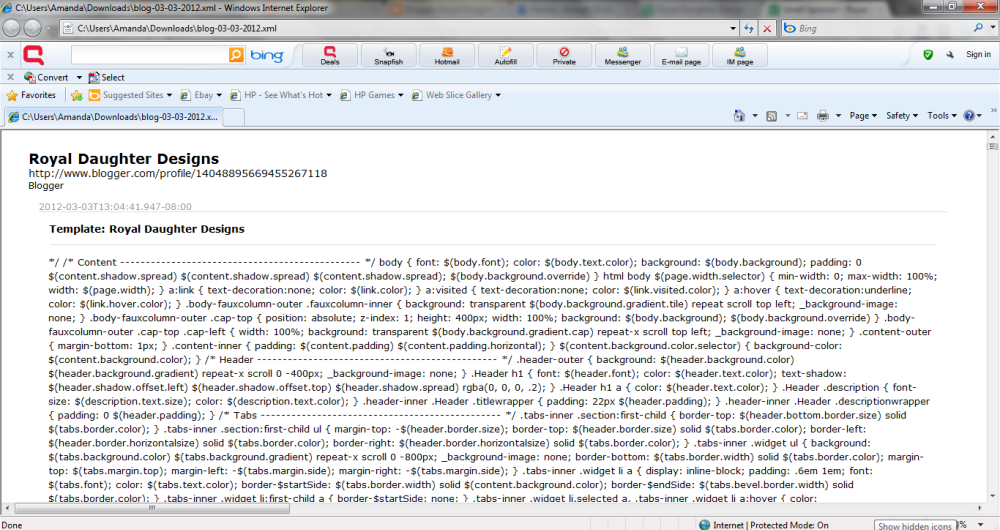Refresh the page using address bar button
The width and height of the screenshot is (1000, 530).
pyautogui.click(x=748, y=28)
